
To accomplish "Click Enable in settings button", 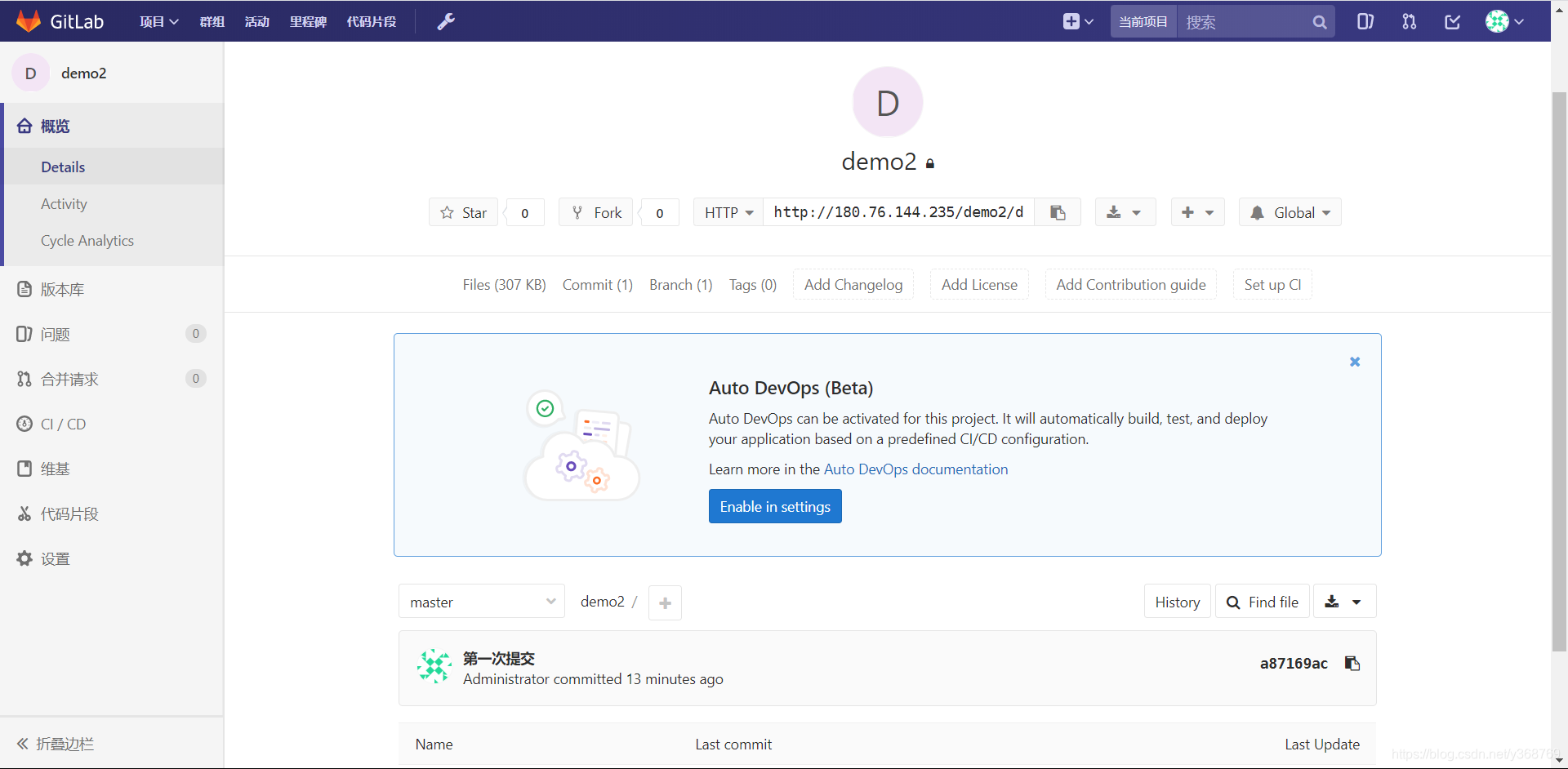I will coord(775,506).
